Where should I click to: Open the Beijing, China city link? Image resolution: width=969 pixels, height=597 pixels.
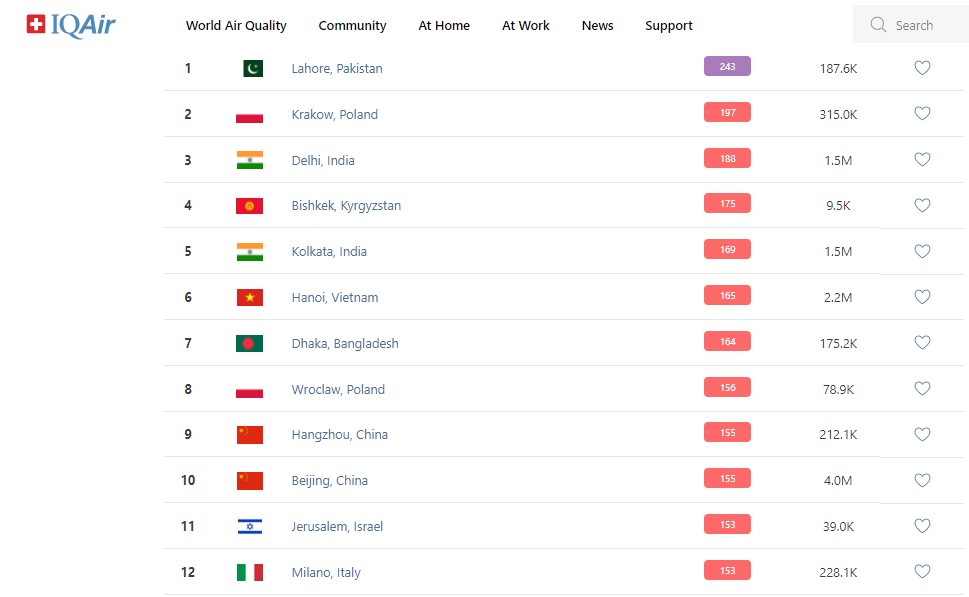click(329, 481)
